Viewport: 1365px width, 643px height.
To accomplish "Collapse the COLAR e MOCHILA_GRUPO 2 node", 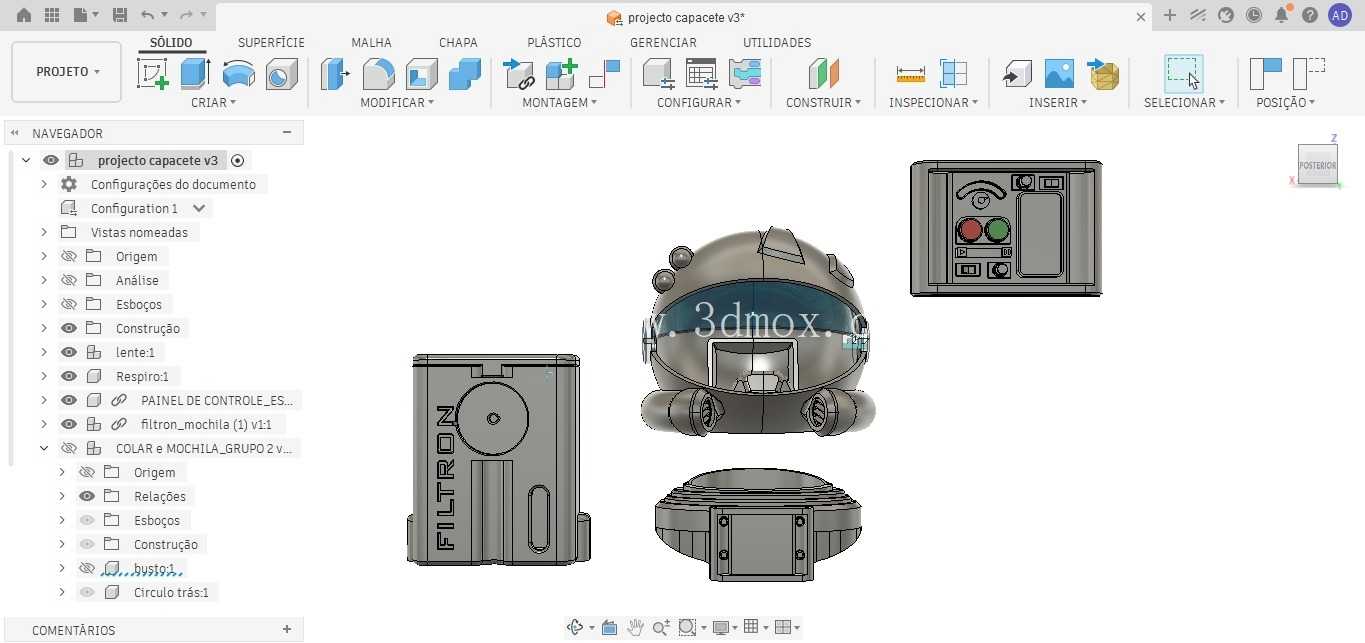I will click(x=44, y=448).
